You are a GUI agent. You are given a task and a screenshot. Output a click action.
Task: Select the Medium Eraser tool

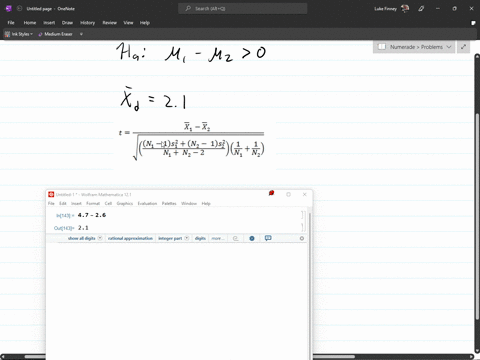(x=55, y=34)
